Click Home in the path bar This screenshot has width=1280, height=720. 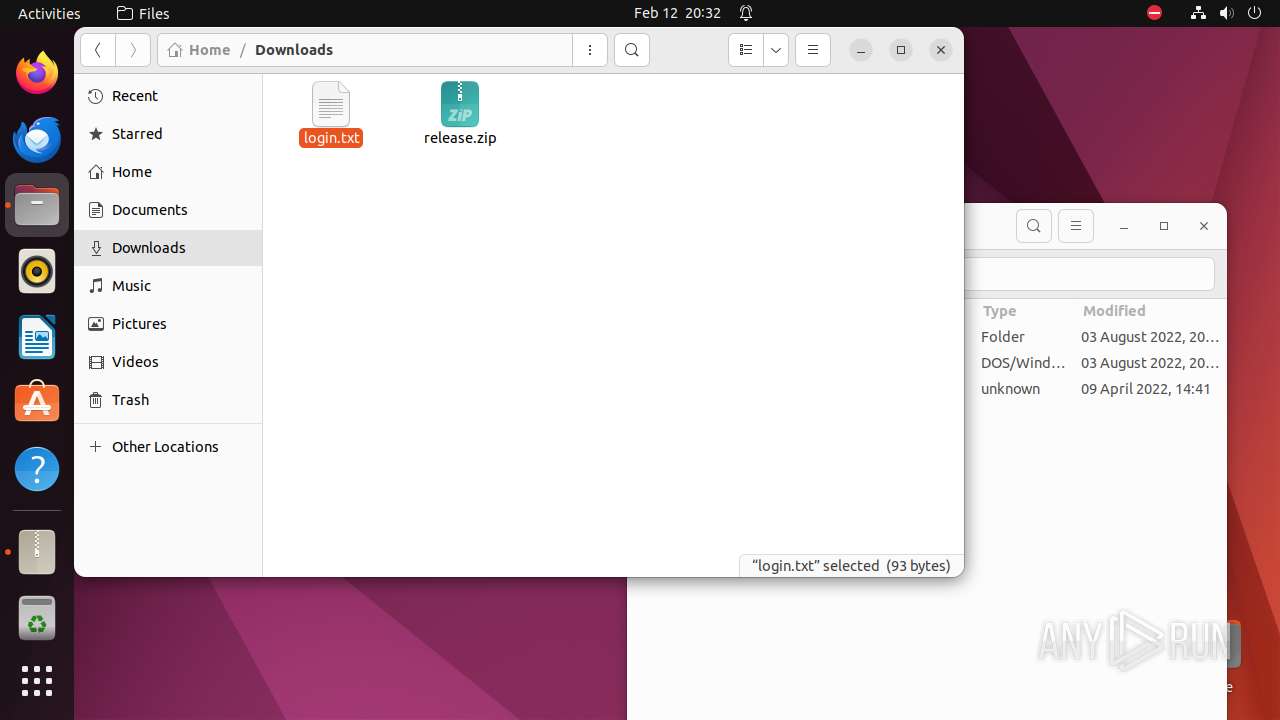(x=200, y=50)
